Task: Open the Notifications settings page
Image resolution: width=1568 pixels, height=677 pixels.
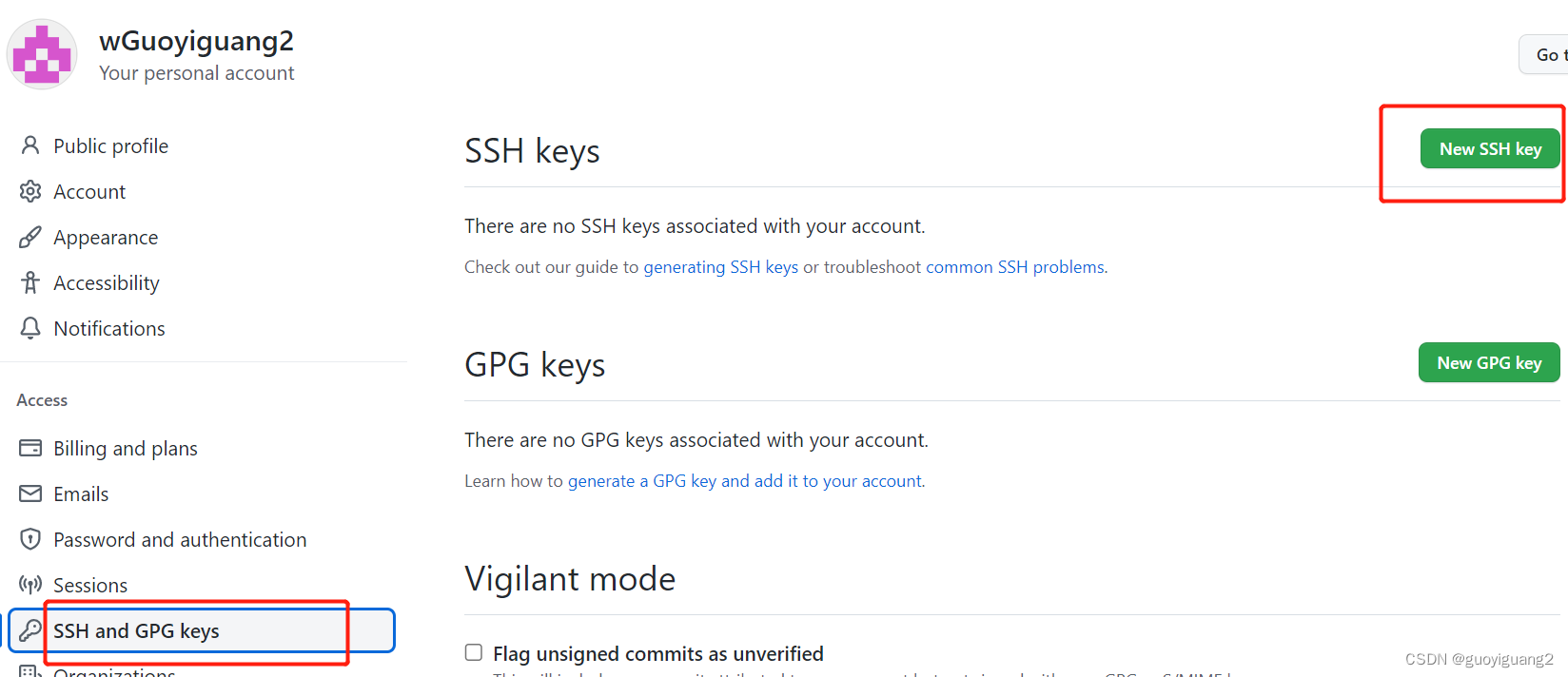Action: pyautogui.click(x=109, y=328)
